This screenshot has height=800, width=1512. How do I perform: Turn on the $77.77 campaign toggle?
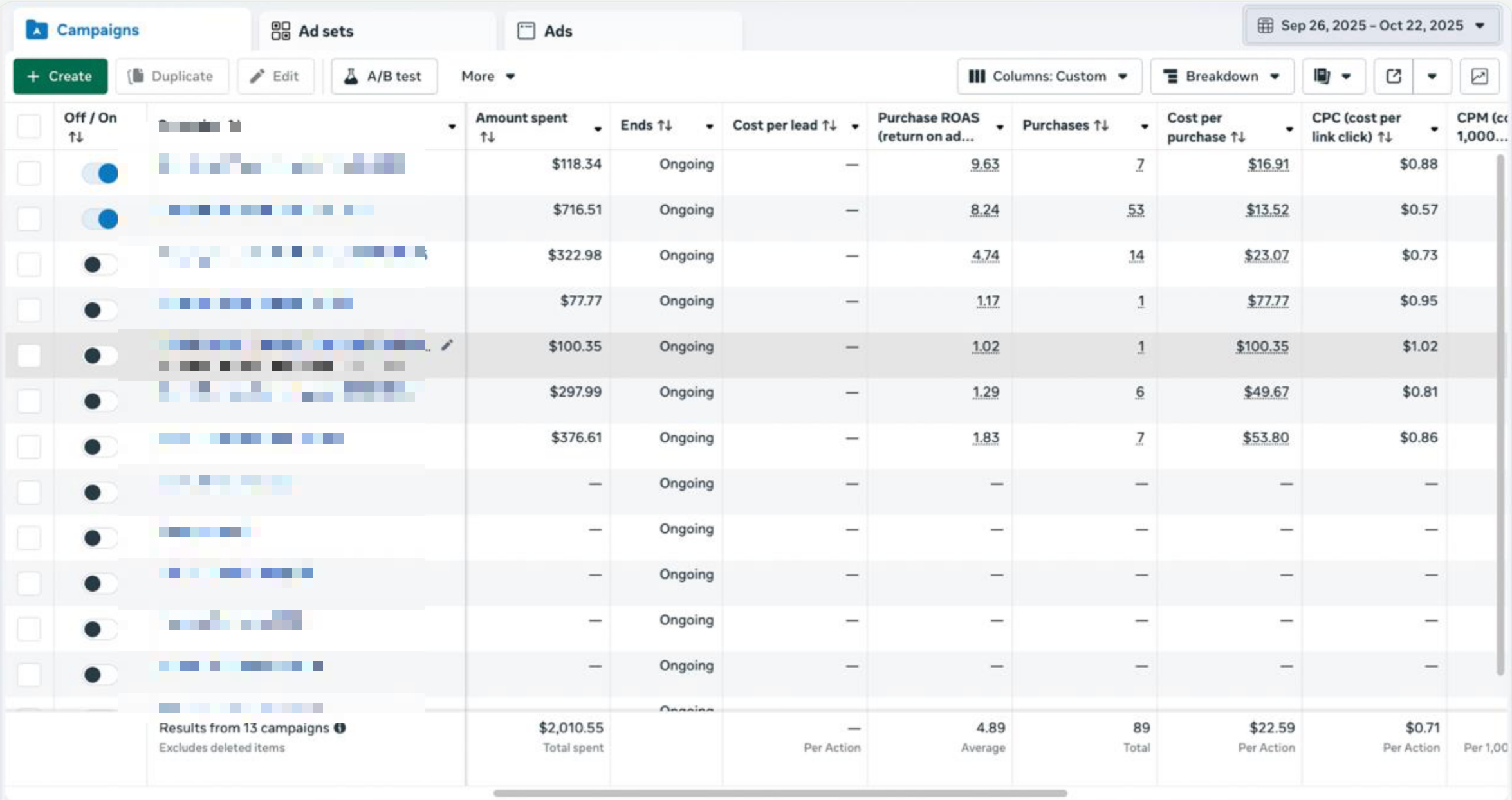point(100,309)
